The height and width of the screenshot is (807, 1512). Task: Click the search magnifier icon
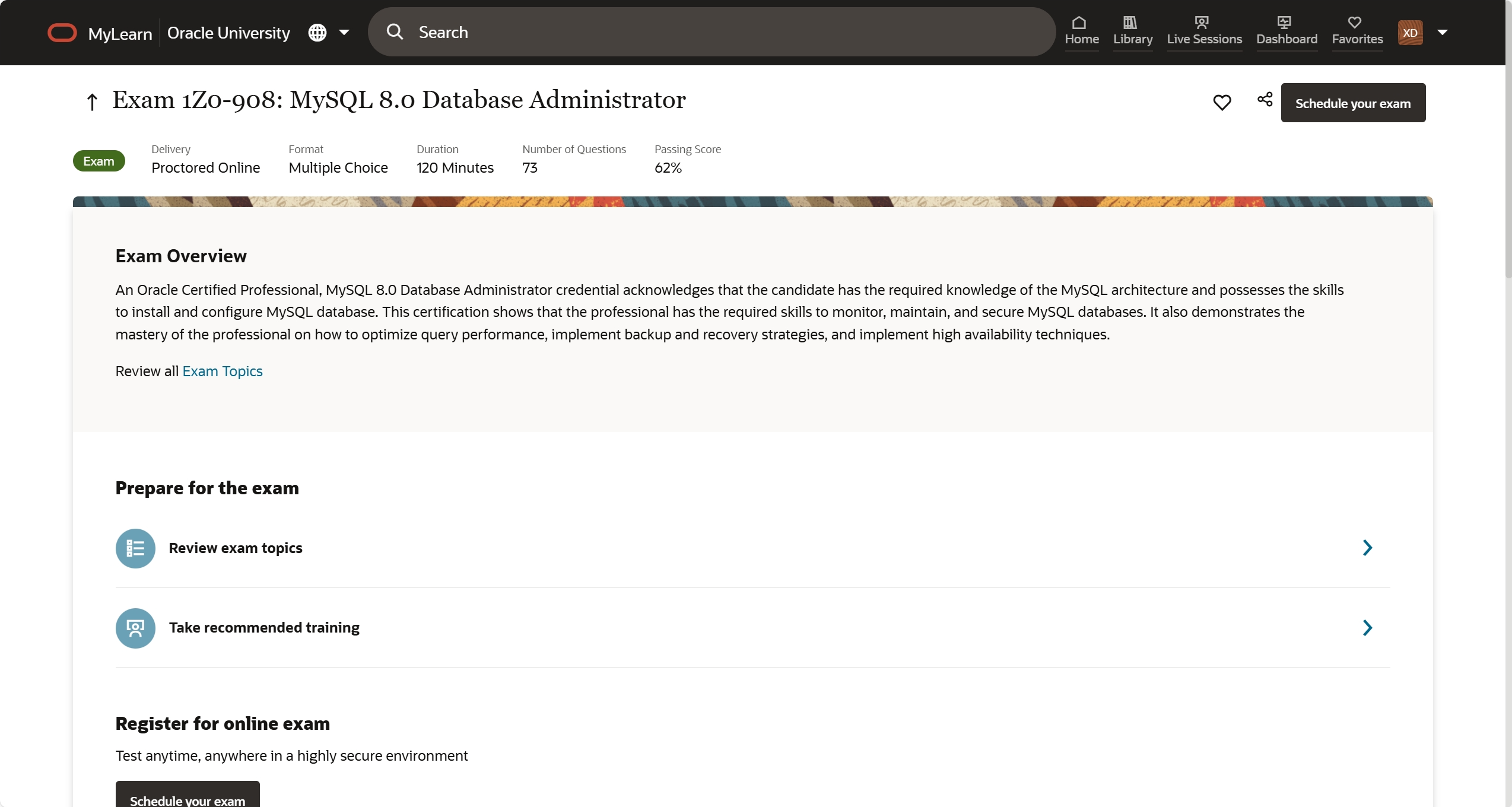[395, 32]
